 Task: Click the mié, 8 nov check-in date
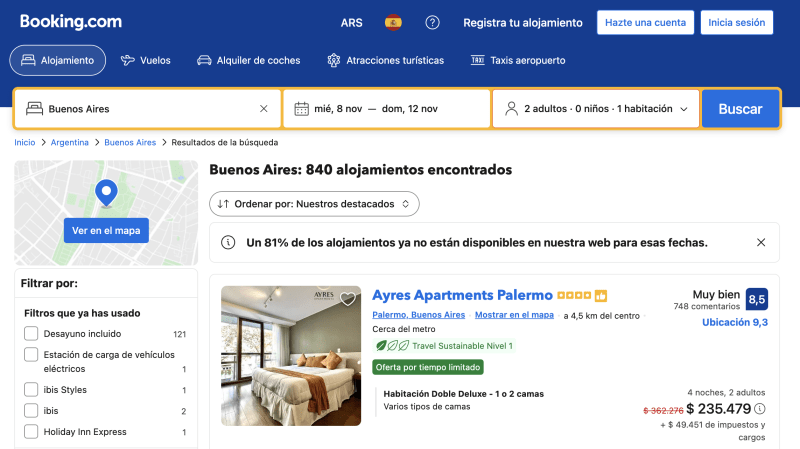click(338, 109)
